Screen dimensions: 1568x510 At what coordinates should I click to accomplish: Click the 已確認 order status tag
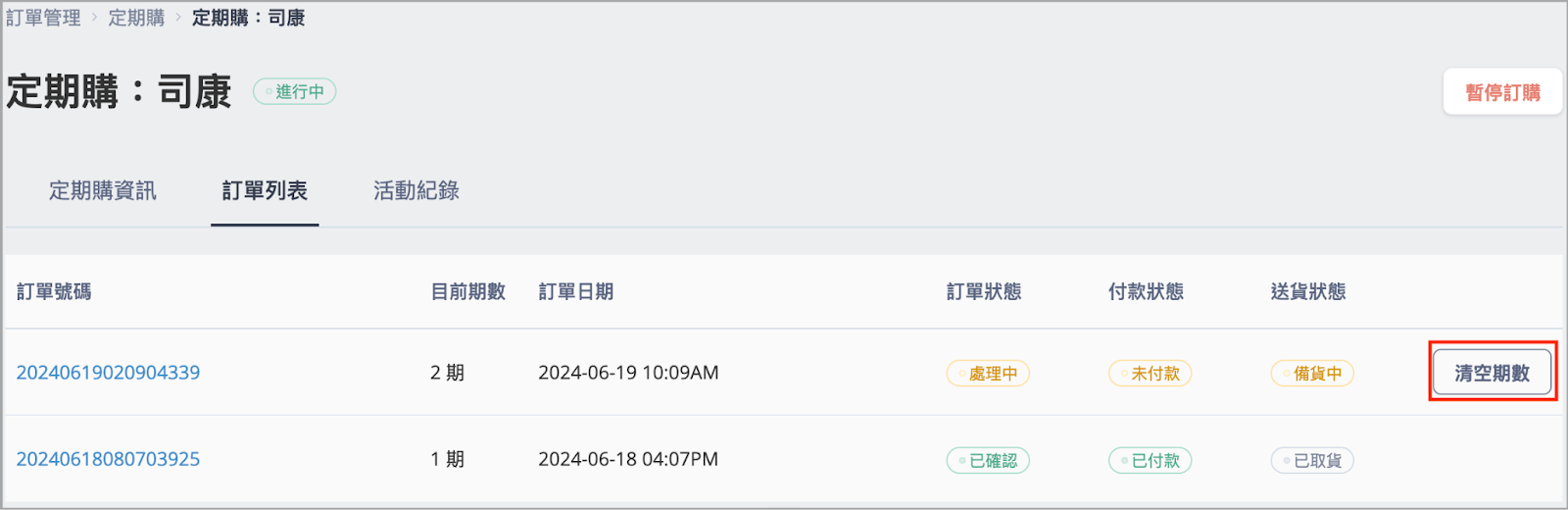point(988,460)
